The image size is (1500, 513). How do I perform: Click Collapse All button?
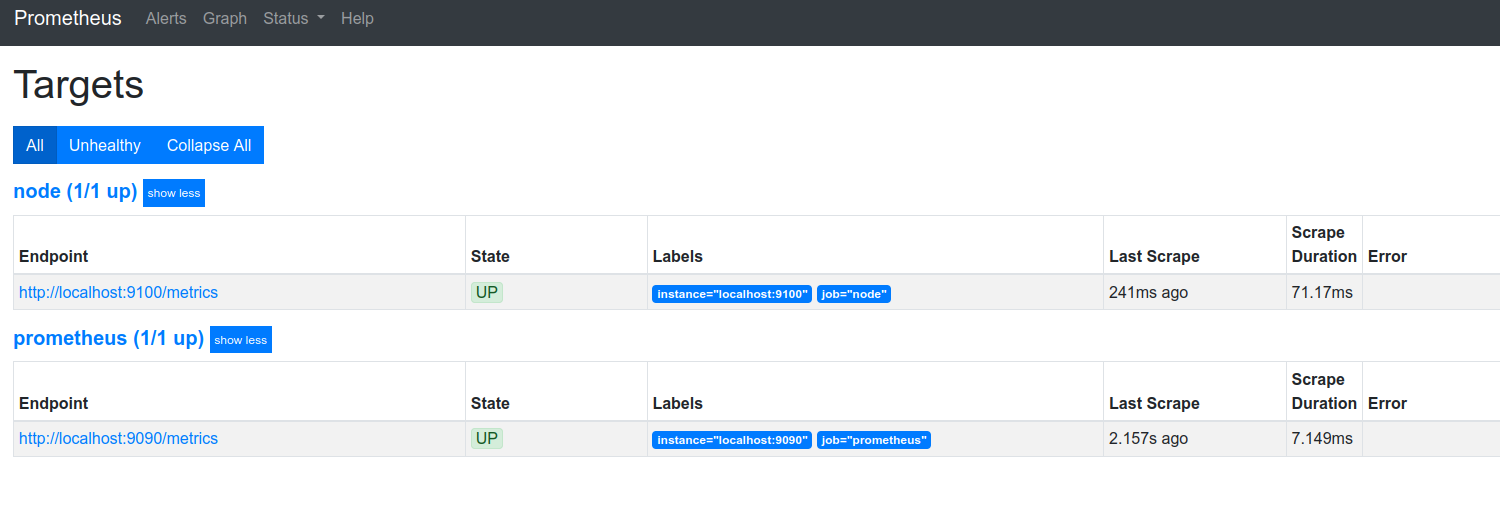209,145
